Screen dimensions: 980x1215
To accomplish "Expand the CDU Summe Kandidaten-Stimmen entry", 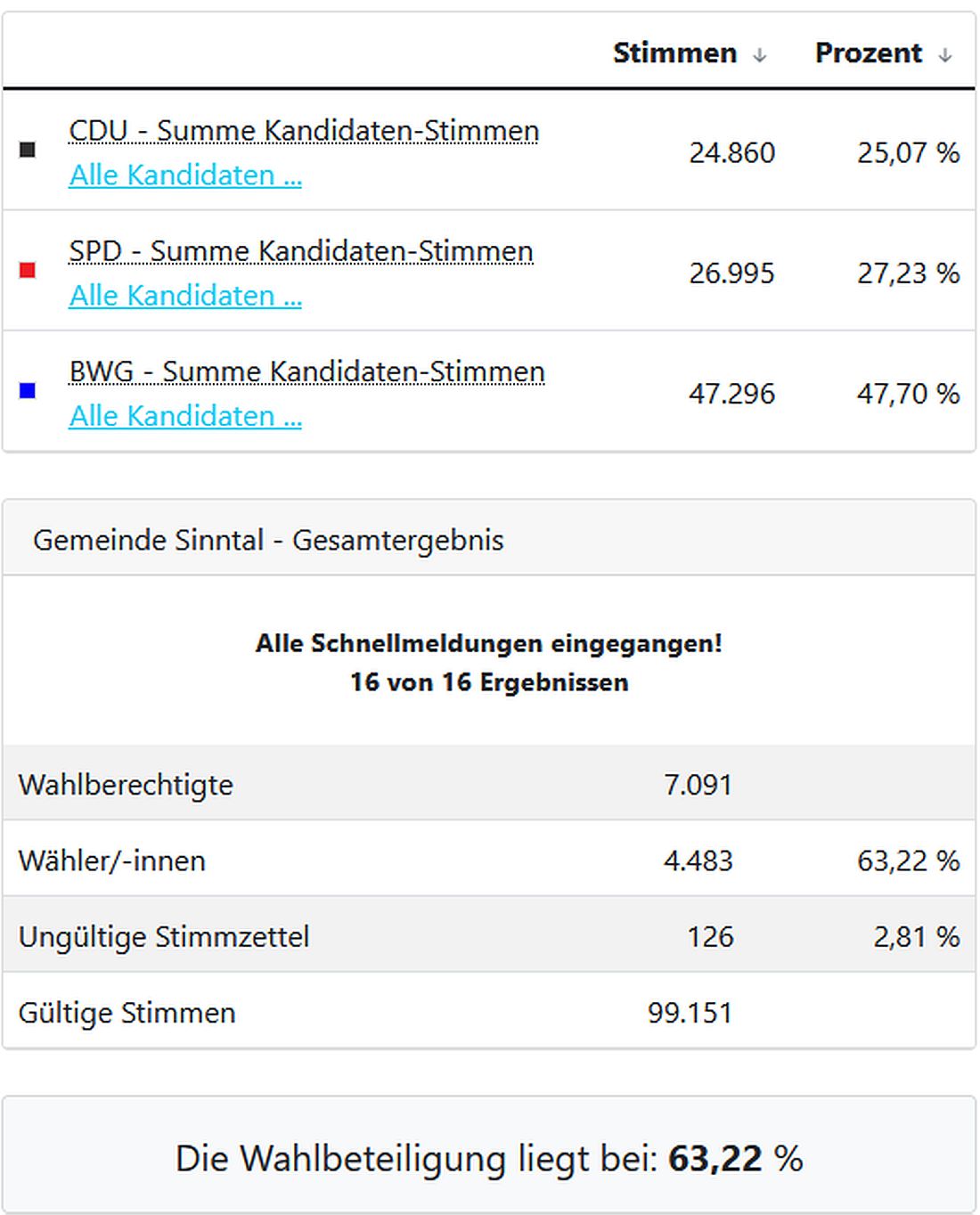I will pyautogui.click(x=304, y=130).
